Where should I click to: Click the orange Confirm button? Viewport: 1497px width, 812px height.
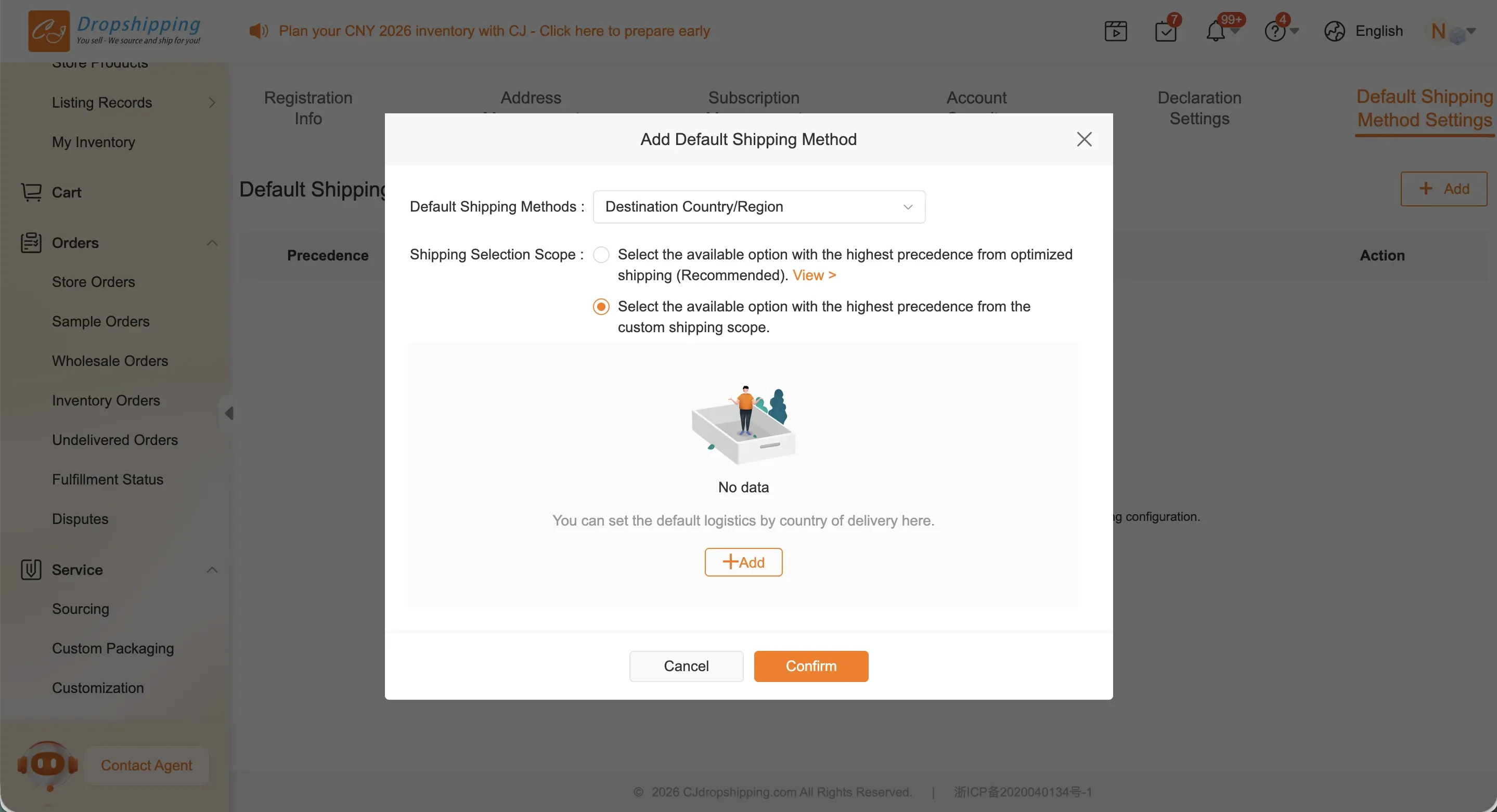(x=811, y=666)
